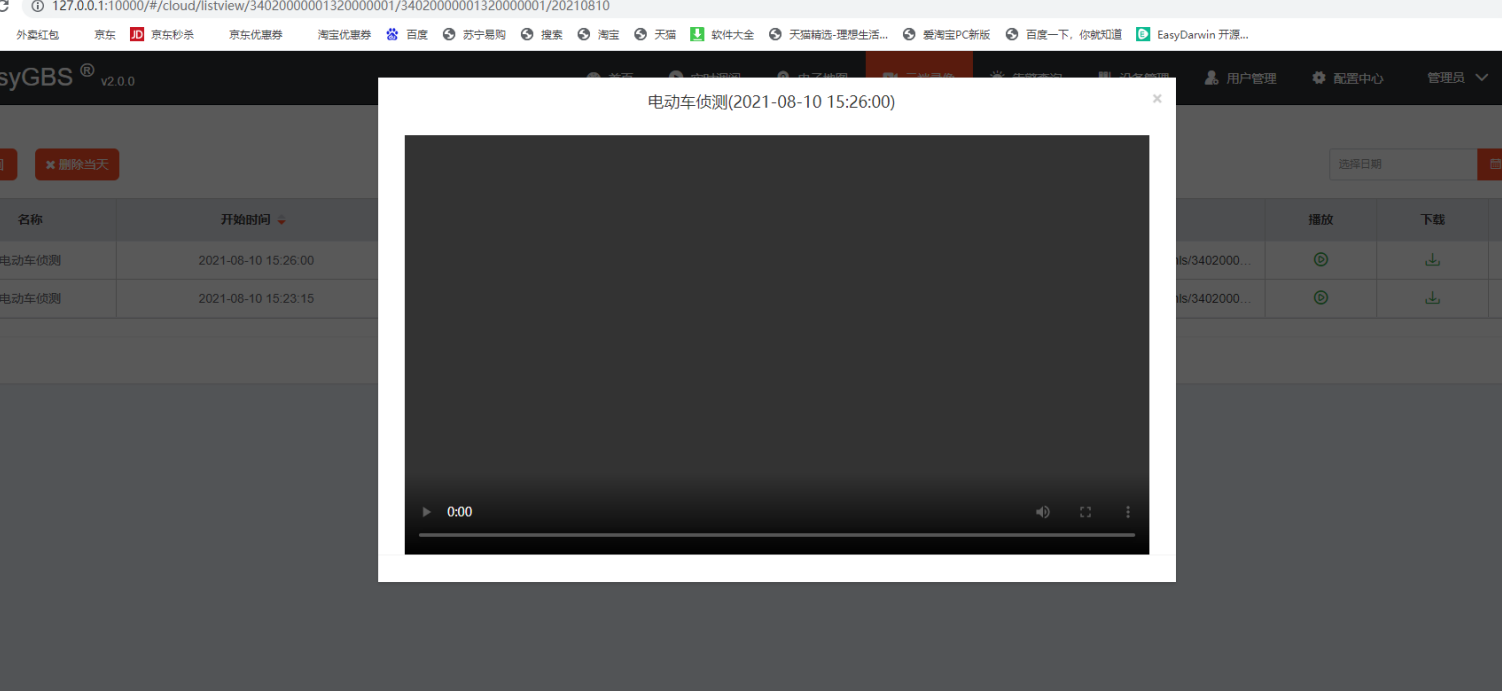1502x691 pixels.
Task: Expand the 管理员 account dropdown
Action: (1458, 78)
